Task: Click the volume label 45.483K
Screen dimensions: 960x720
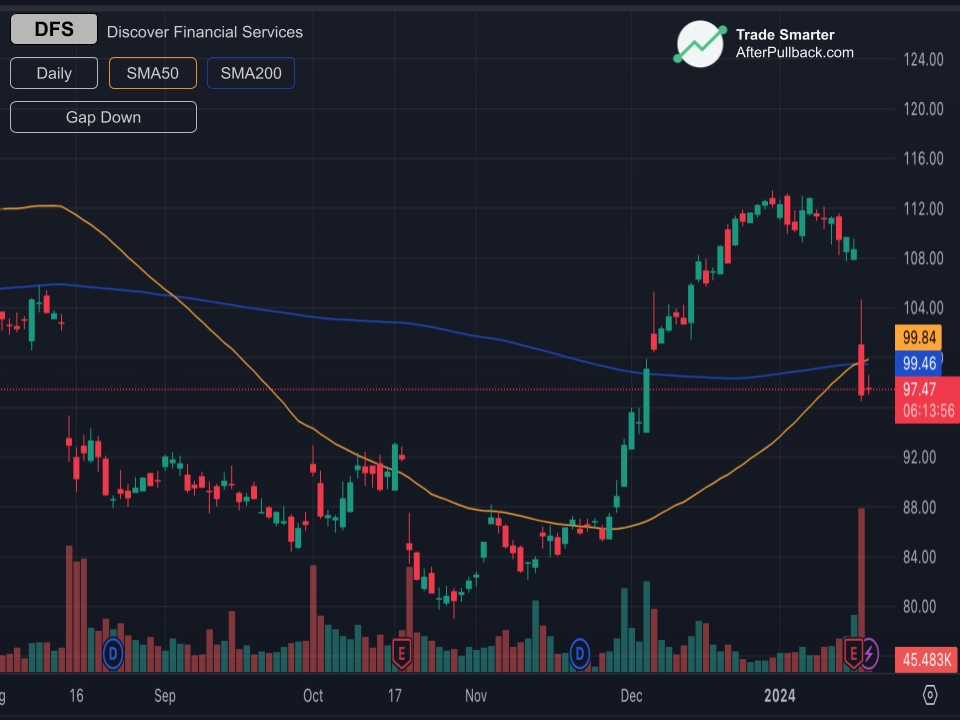Action: (927, 660)
